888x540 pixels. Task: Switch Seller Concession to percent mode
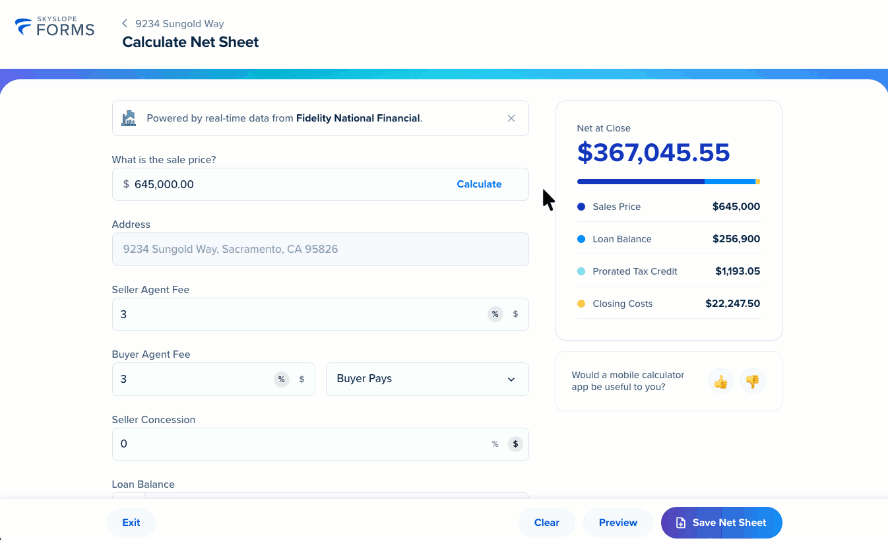coord(495,444)
